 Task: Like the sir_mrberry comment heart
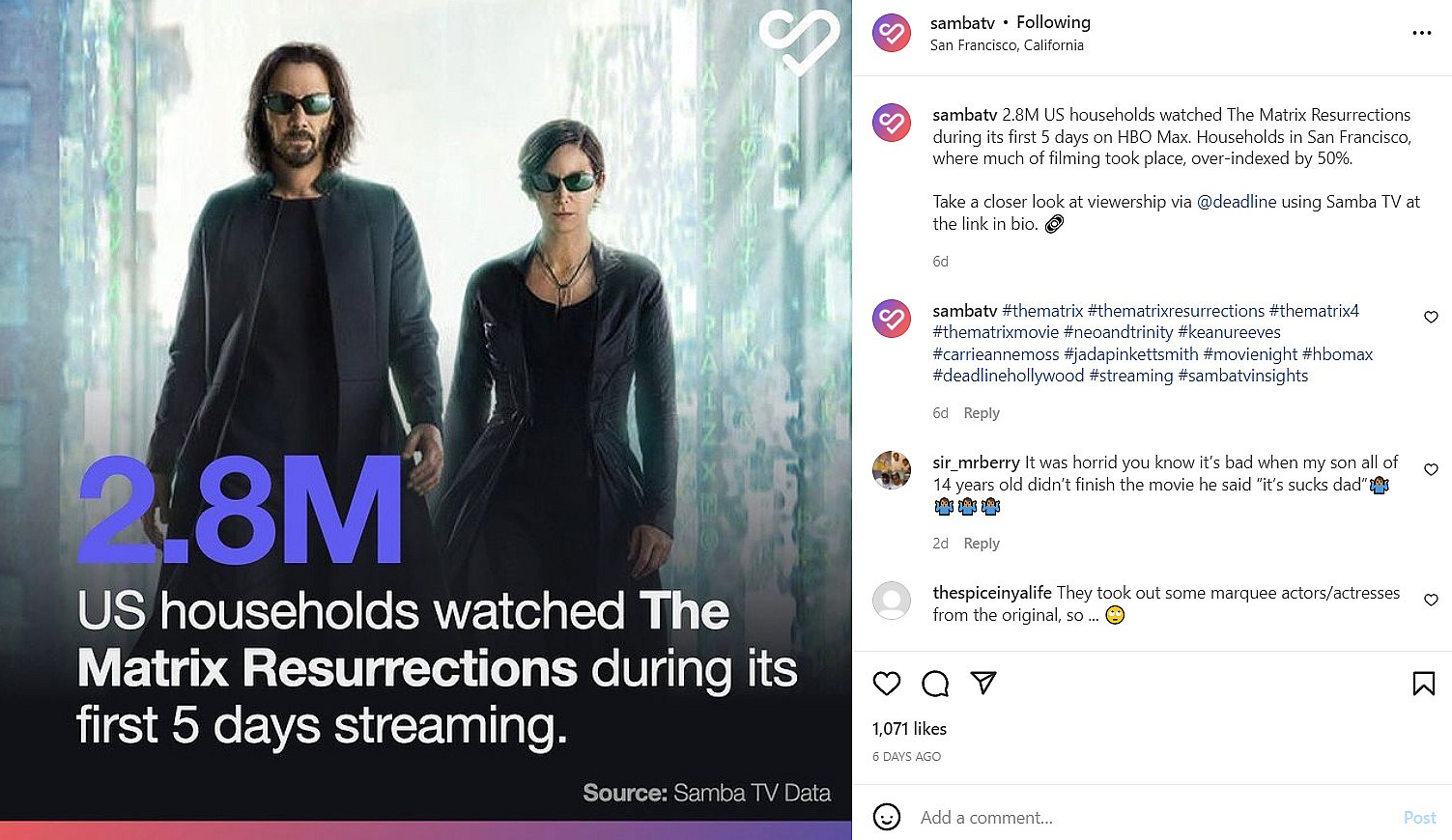point(1431,469)
